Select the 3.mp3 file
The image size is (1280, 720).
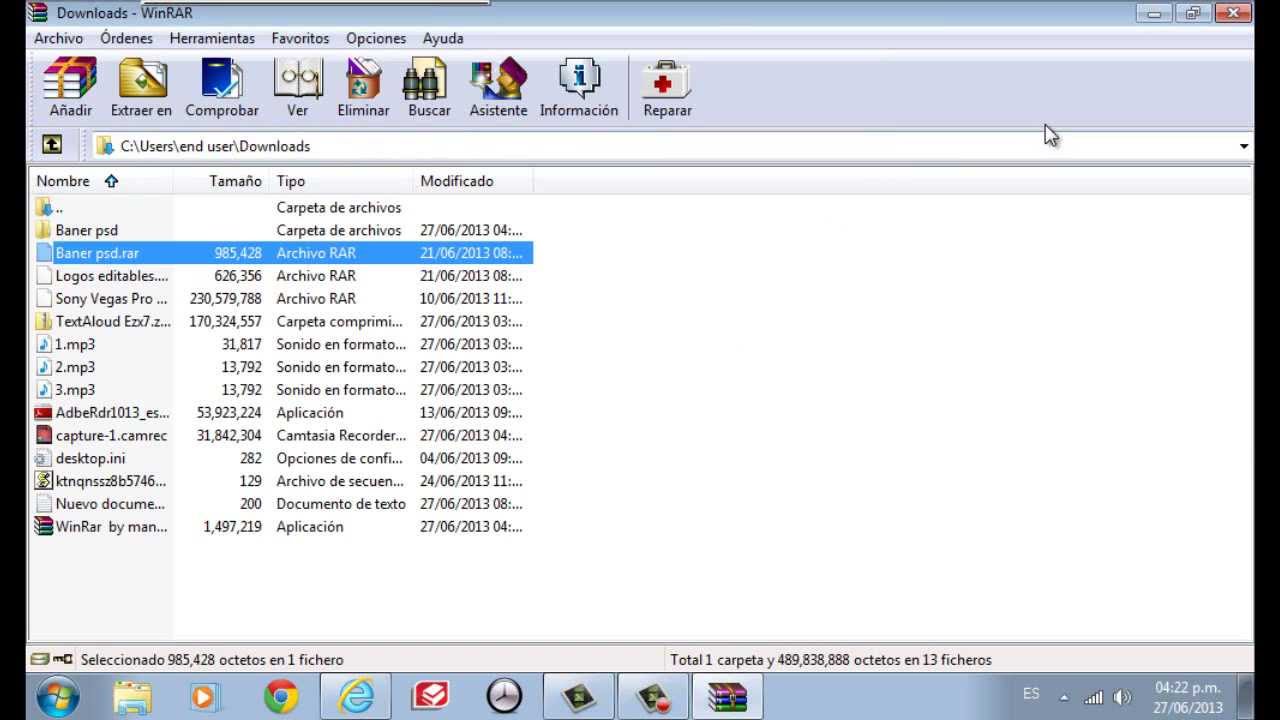coord(280,390)
